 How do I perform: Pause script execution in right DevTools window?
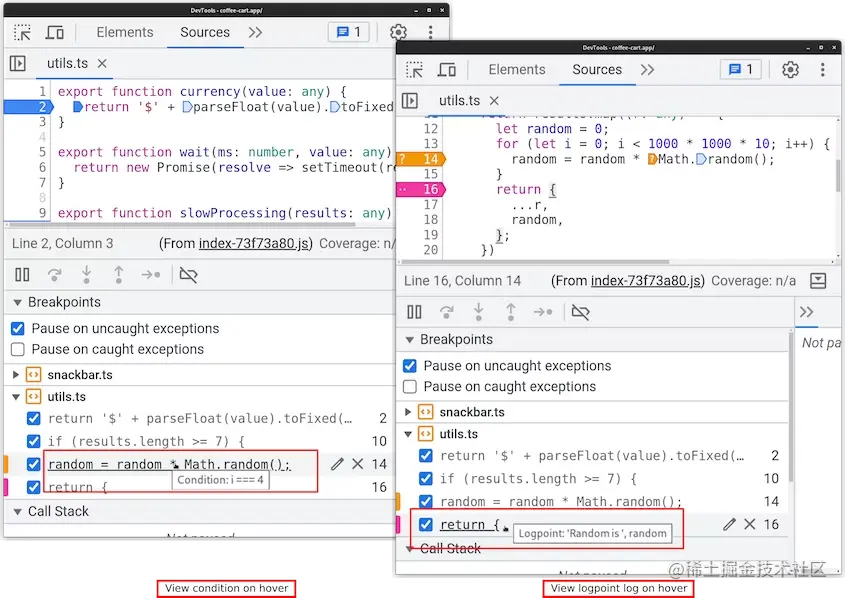pos(414,312)
